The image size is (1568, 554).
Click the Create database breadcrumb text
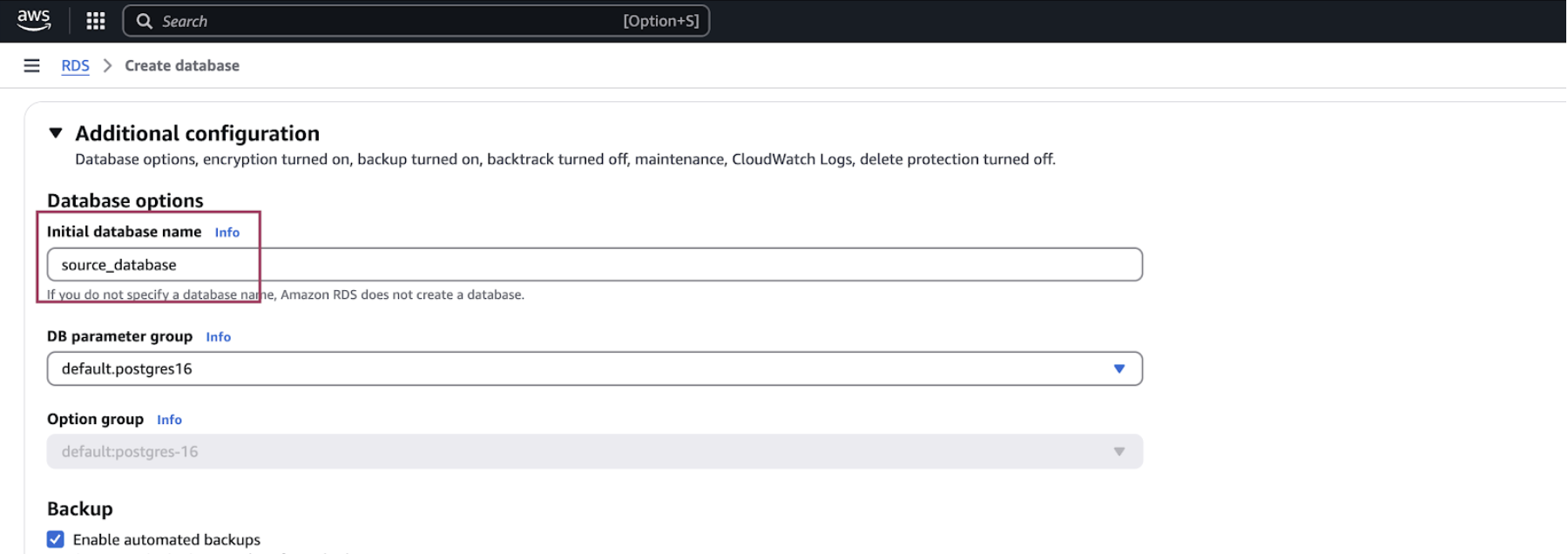coord(182,65)
